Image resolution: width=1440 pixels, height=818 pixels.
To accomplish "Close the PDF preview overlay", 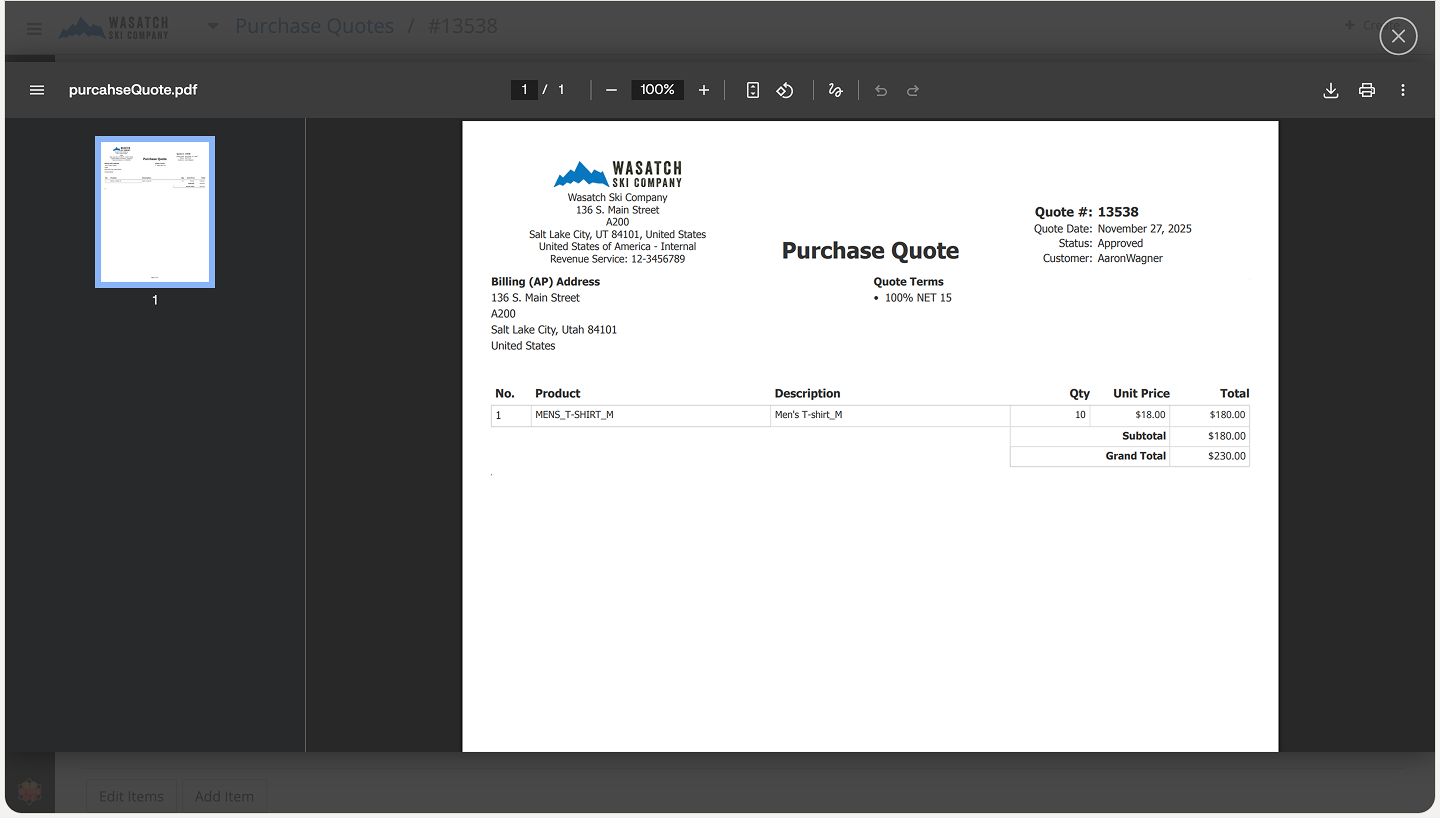I will click(x=1398, y=37).
